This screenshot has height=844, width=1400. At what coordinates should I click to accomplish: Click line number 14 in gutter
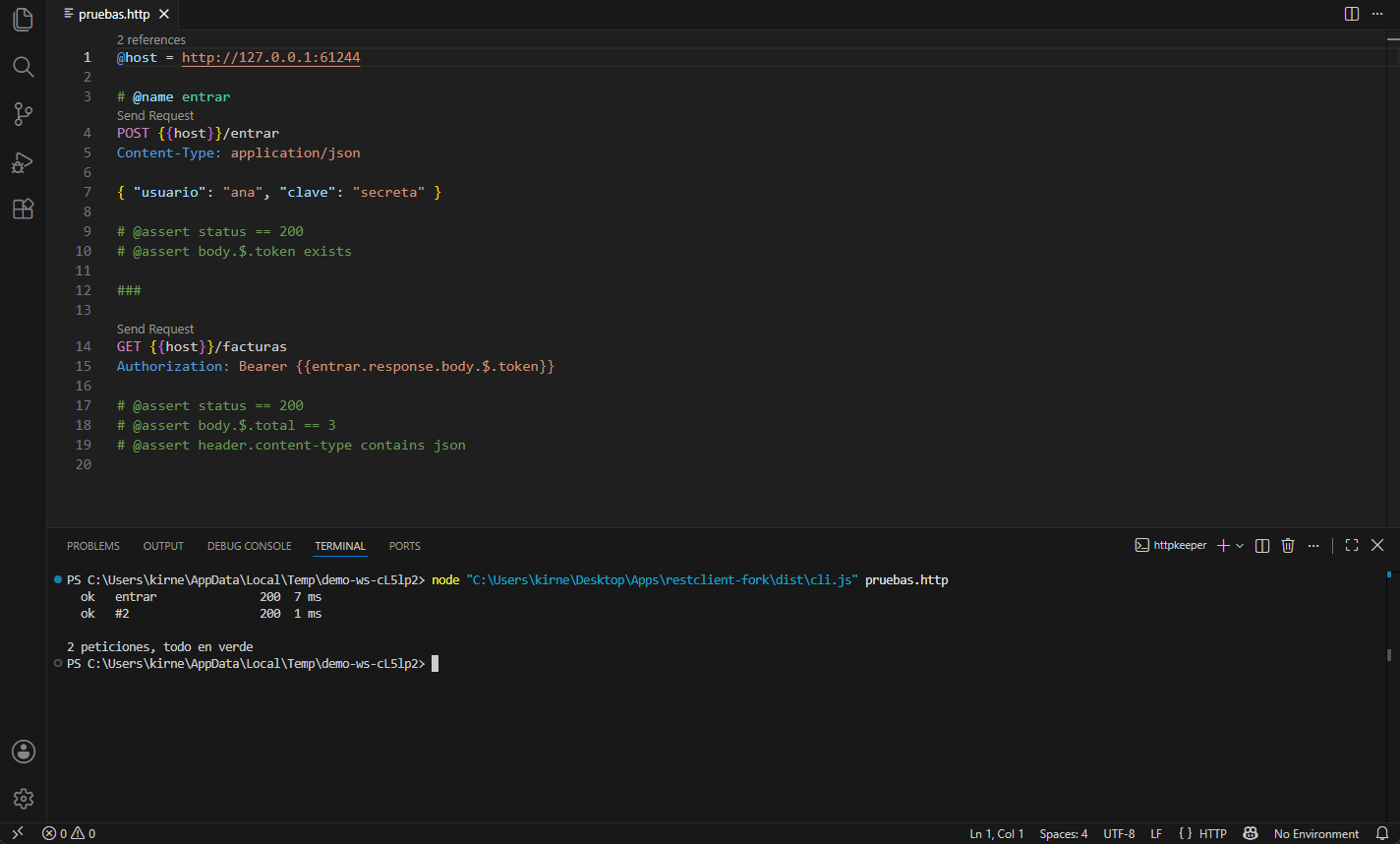tap(84, 346)
